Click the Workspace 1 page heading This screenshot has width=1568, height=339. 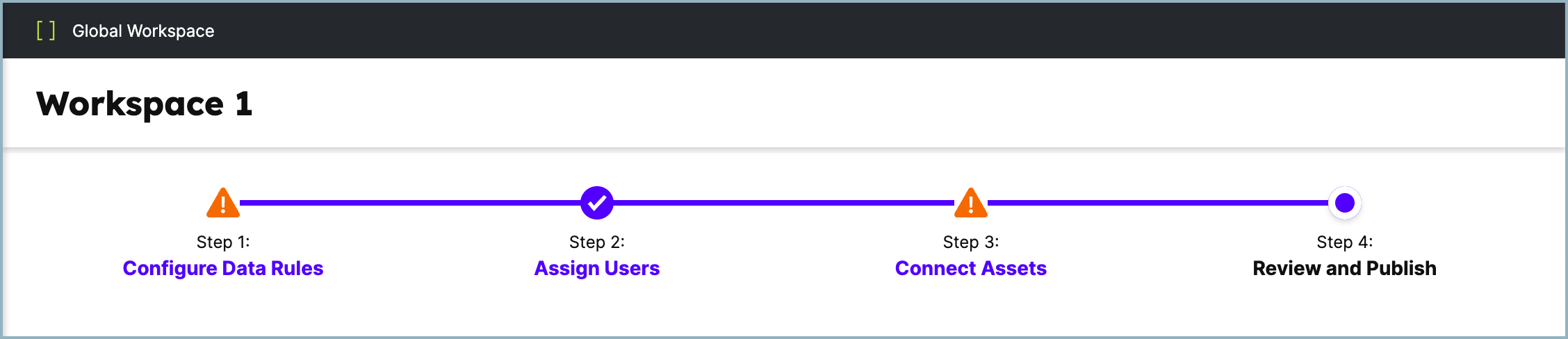145,104
